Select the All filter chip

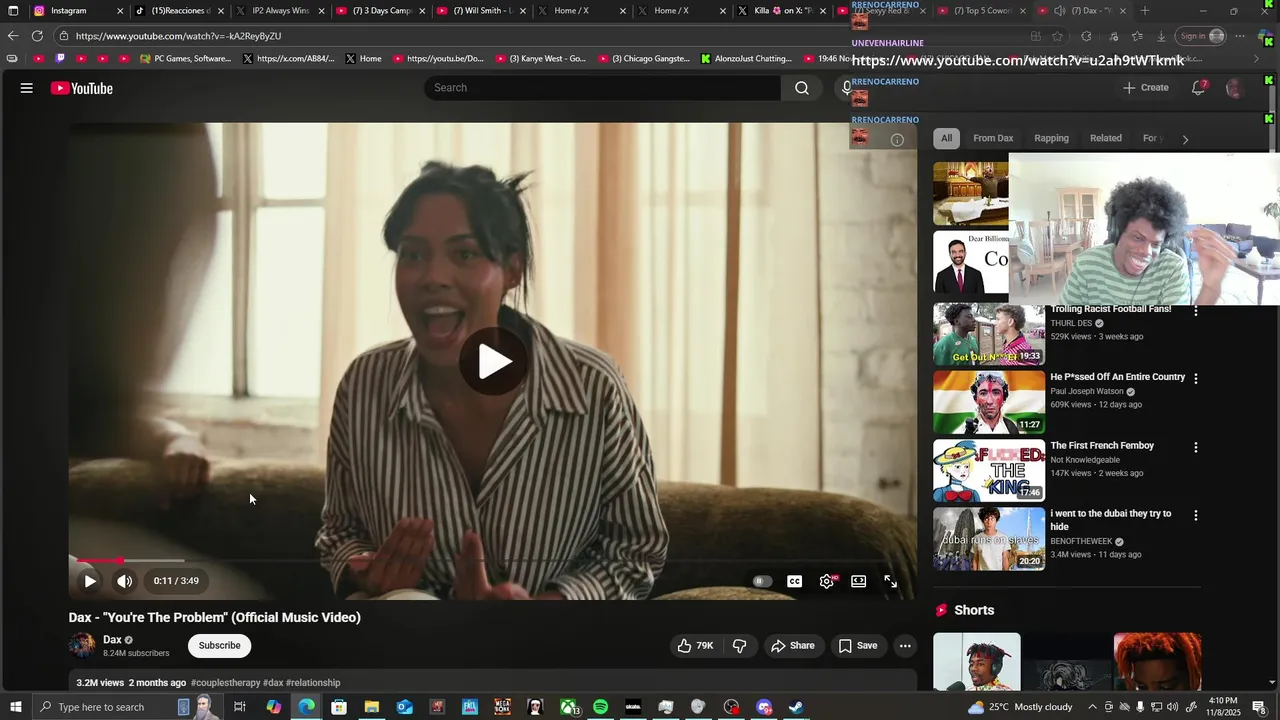point(946,138)
